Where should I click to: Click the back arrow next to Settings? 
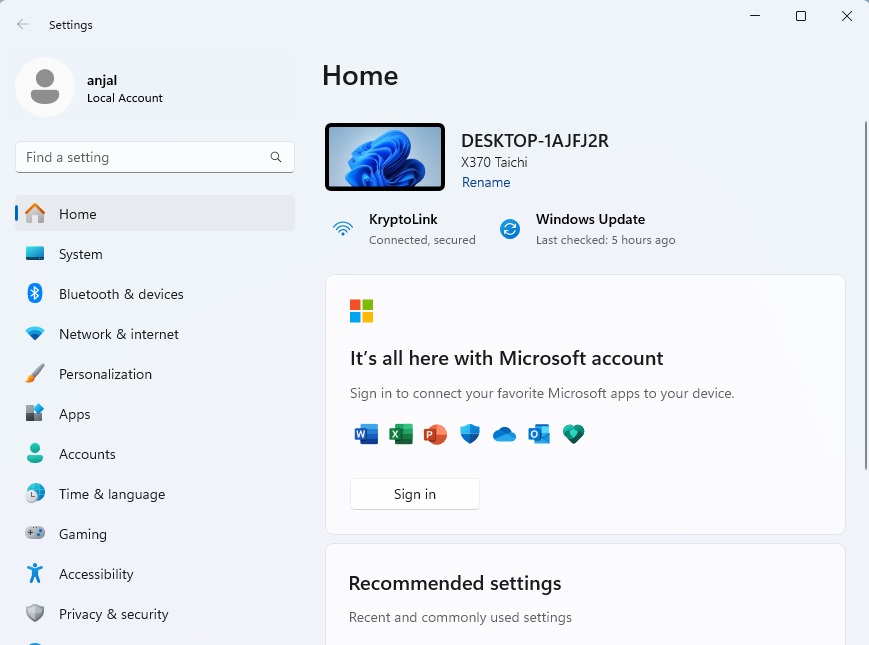[23, 24]
